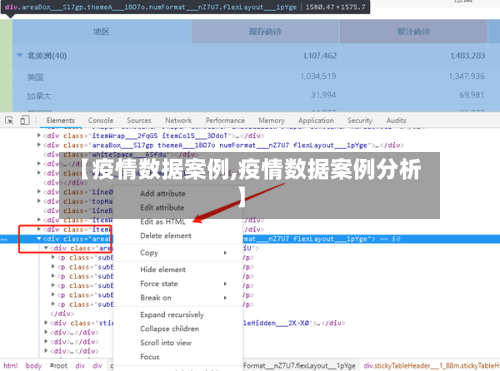The image size is (500, 371).
Task: Select the whiteSpace___6Sfdu div row
Action: pyautogui.click(x=121, y=155)
